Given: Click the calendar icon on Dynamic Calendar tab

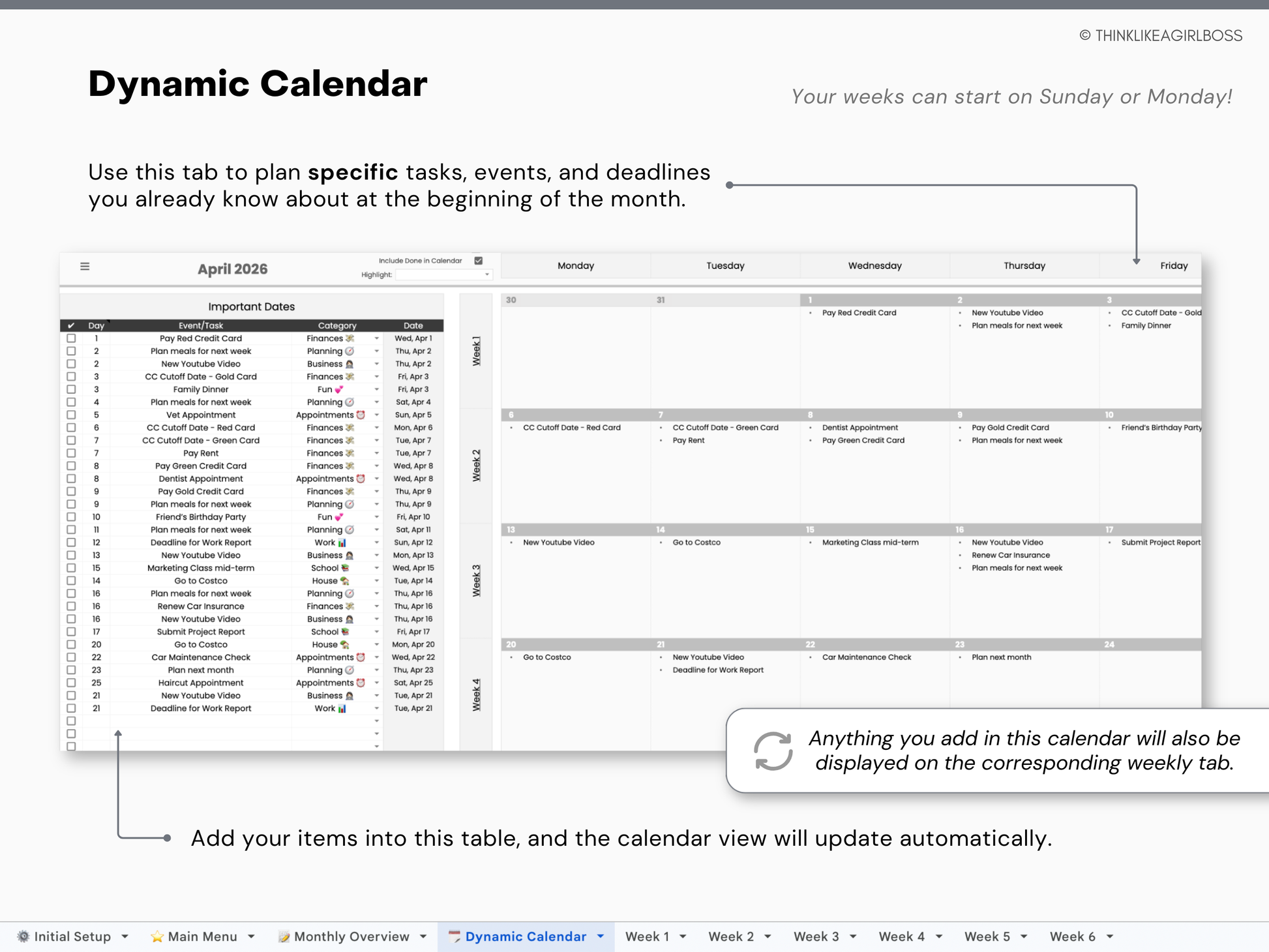Looking at the screenshot, I should coord(455,936).
